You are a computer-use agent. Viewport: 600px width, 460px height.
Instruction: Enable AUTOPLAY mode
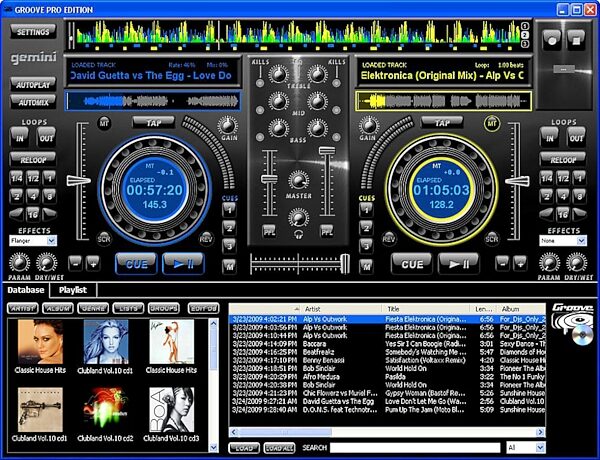[x=33, y=85]
